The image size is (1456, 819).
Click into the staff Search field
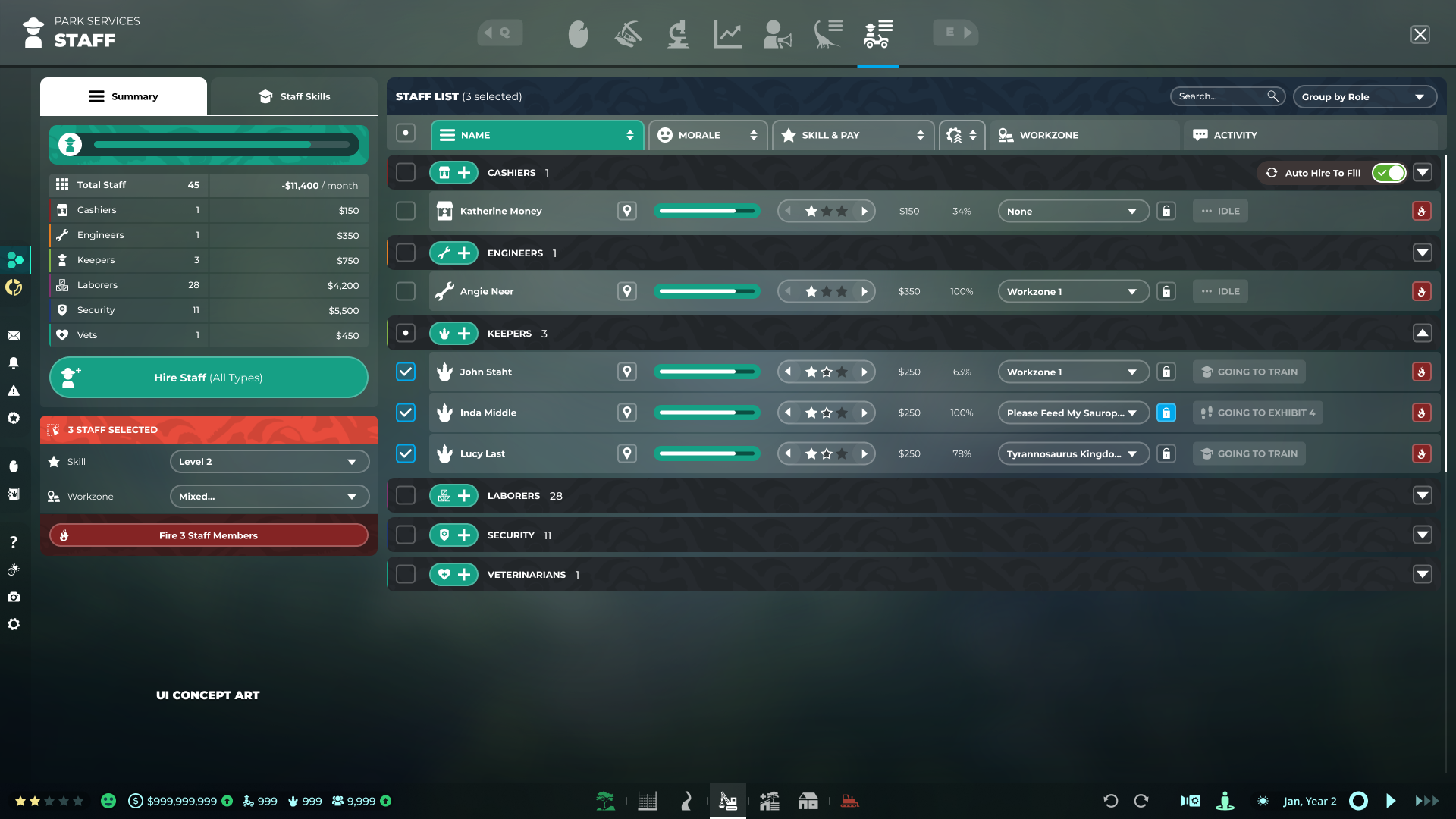point(1219,96)
